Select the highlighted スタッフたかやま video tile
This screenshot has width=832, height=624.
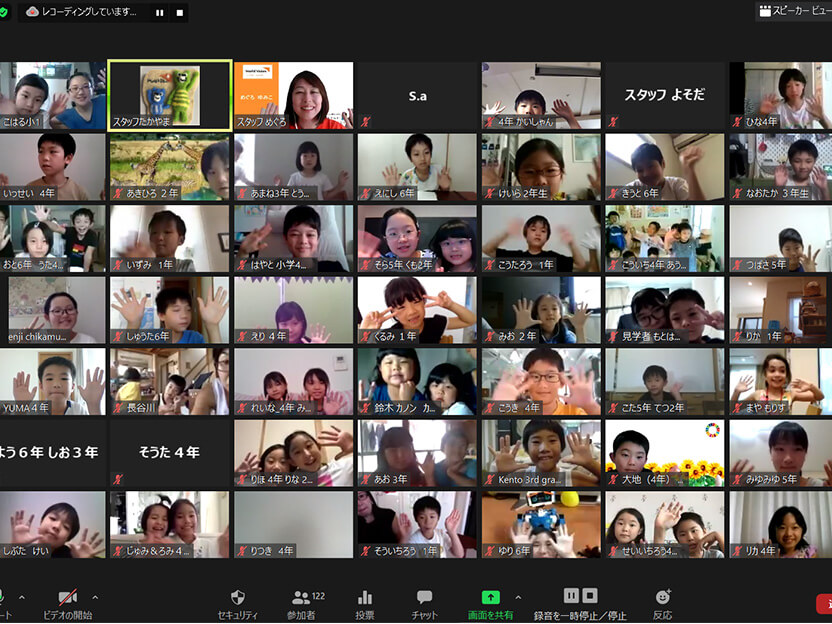click(170, 95)
